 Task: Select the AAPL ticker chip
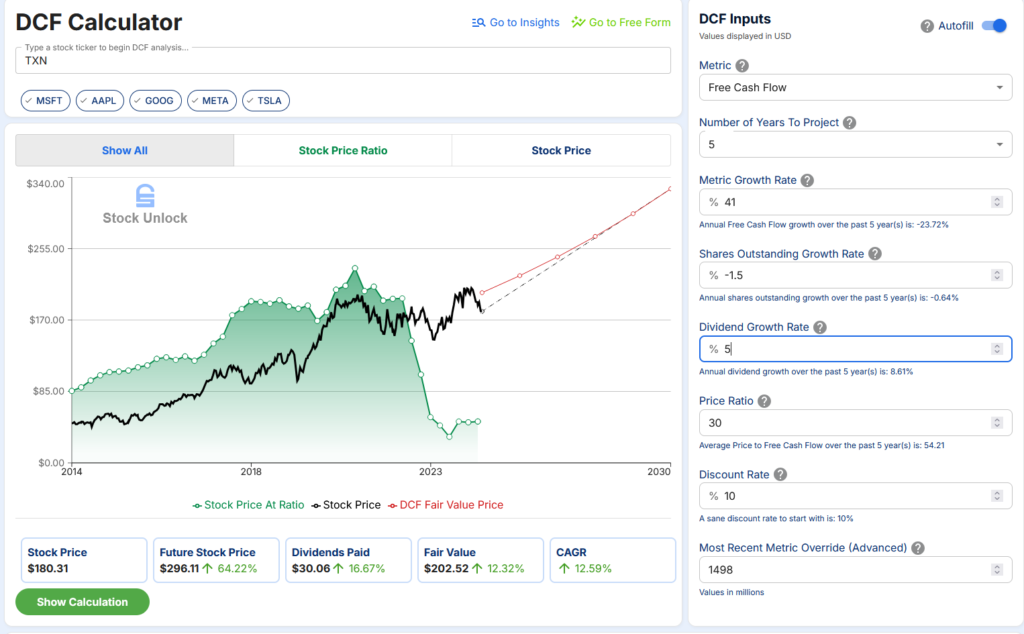(100, 101)
